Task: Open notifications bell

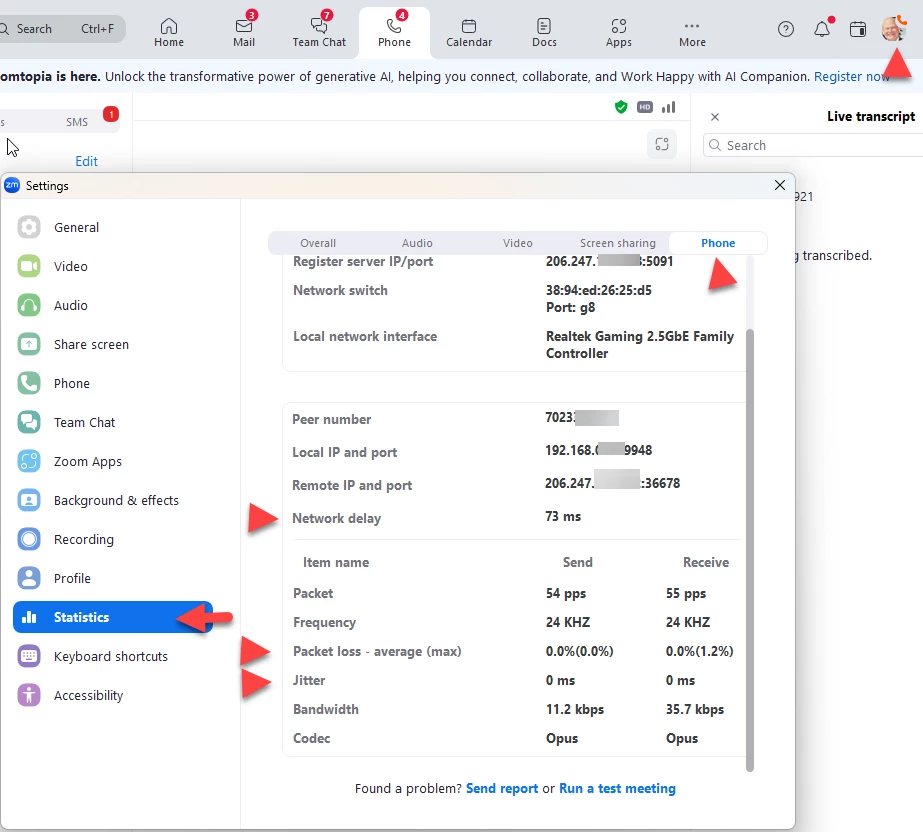Action: click(x=822, y=29)
